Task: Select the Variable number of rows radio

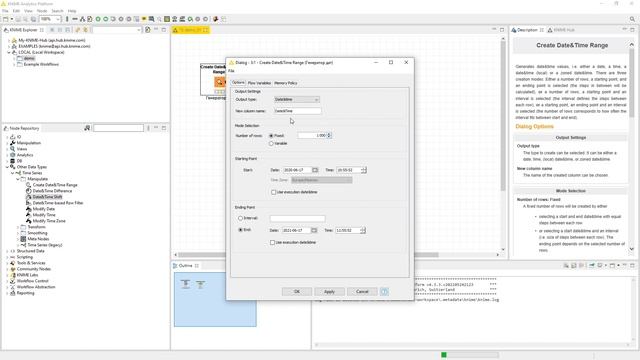Action: 271,144
